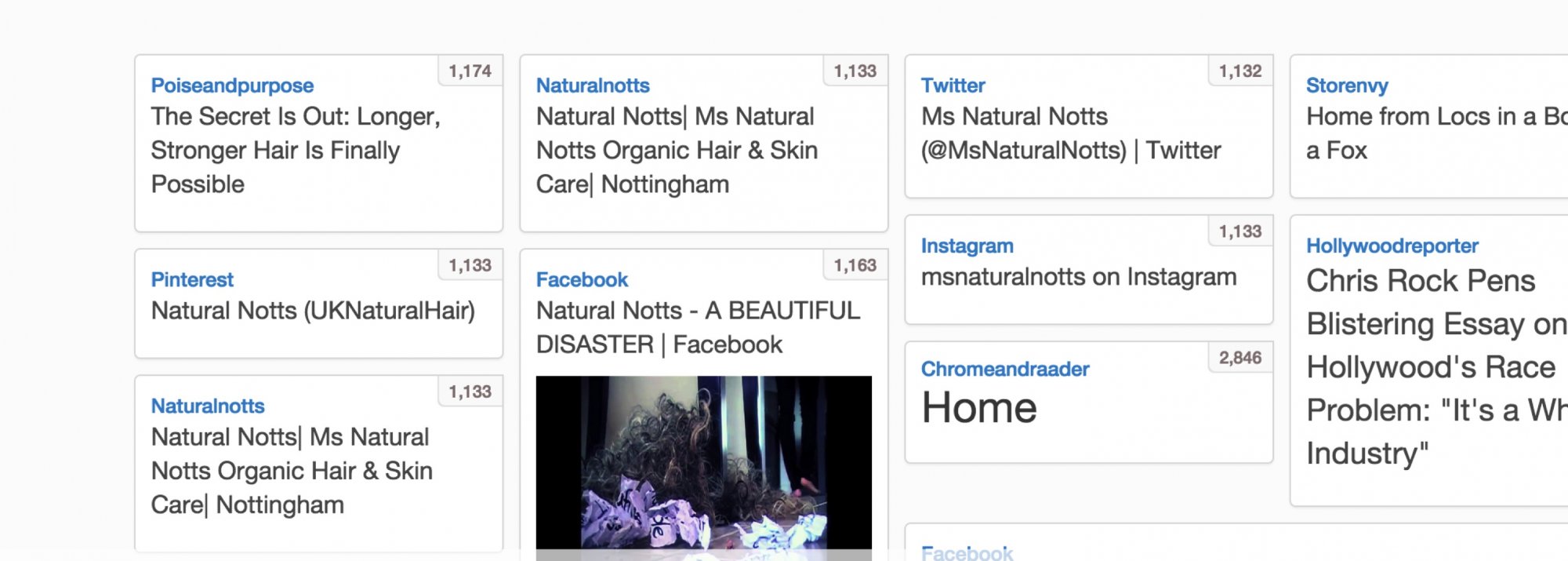Image resolution: width=1568 pixels, height=561 pixels.
Task: Open the Beautiful Disaster video thumbnail
Action: (704, 468)
